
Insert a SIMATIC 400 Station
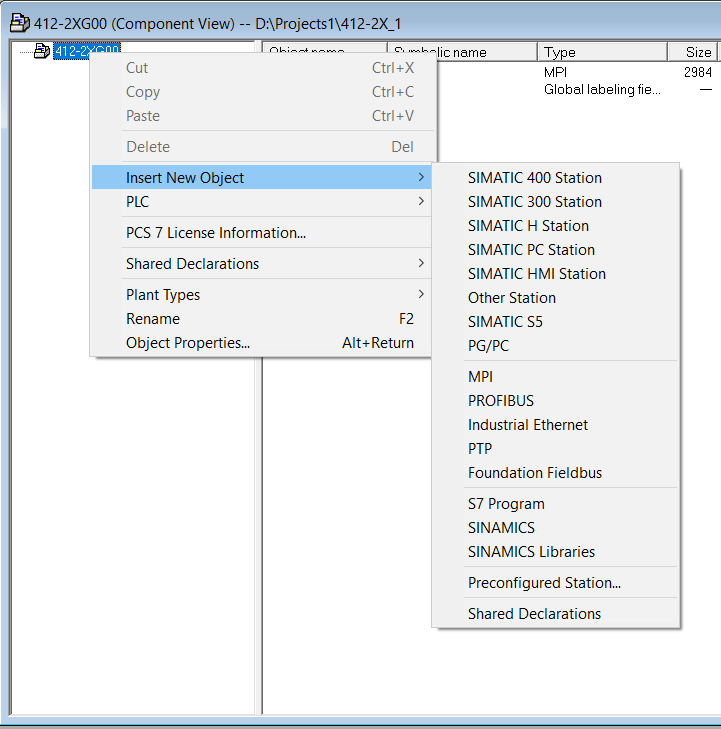coord(556,178)
